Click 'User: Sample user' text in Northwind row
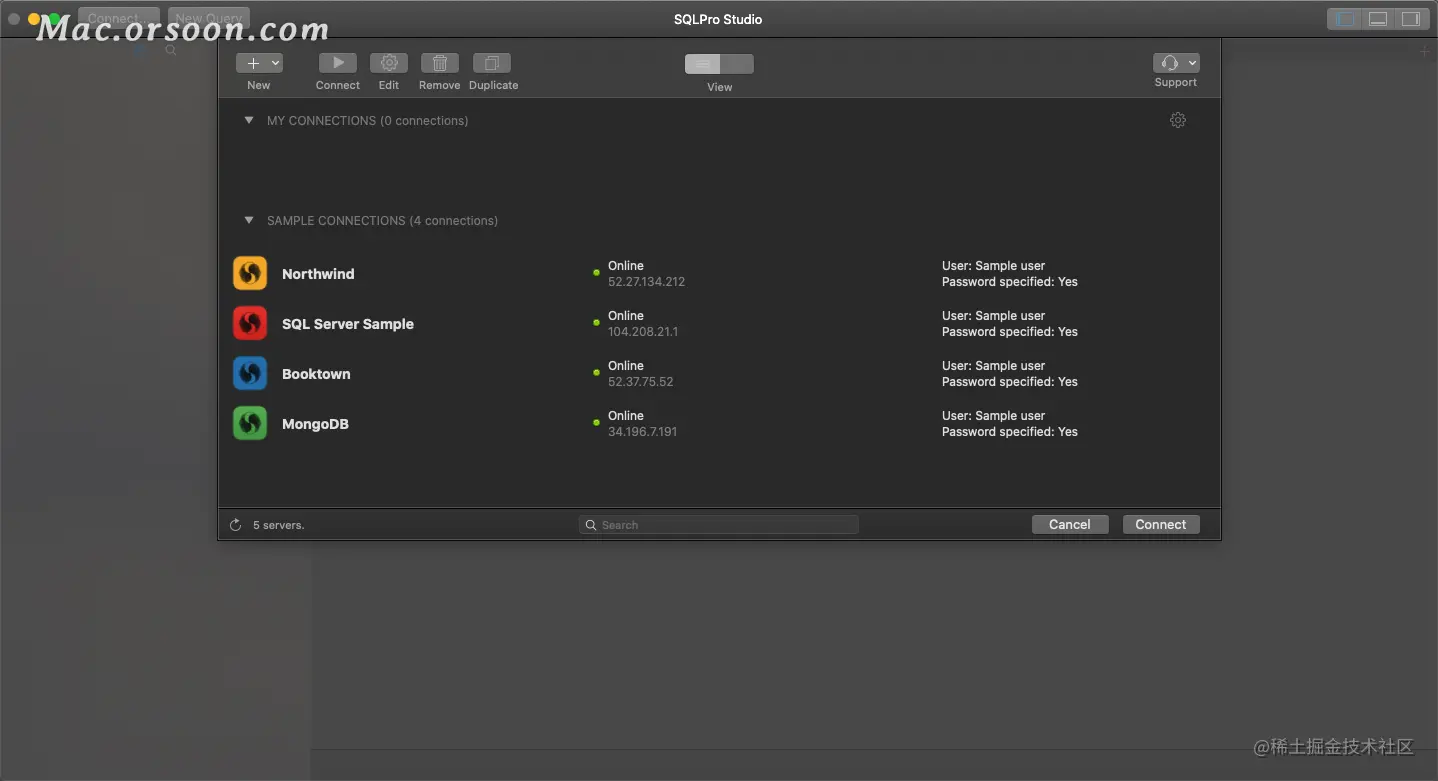This screenshot has height=781, width=1438. click(993, 266)
